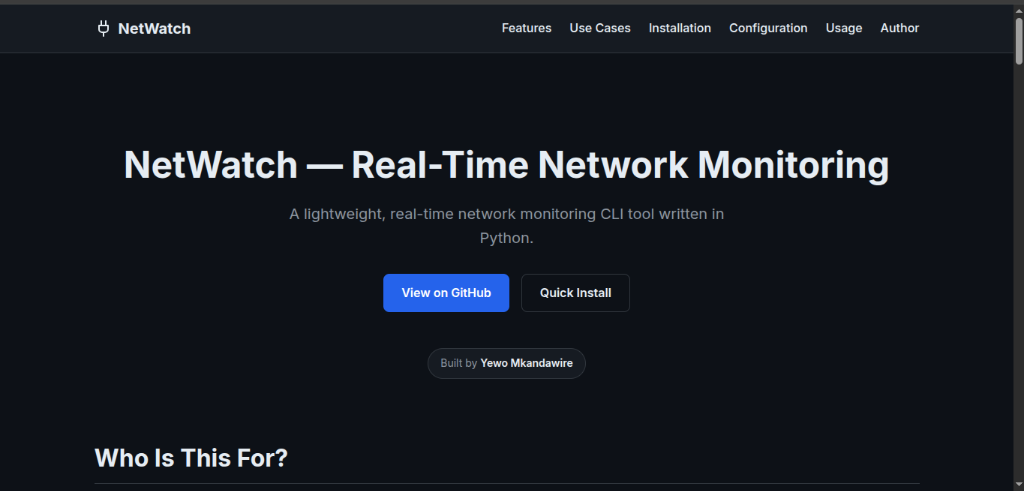Click the NetWatch plug logo icon
Image resolution: width=1024 pixels, height=491 pixels.
click(103, 28)
